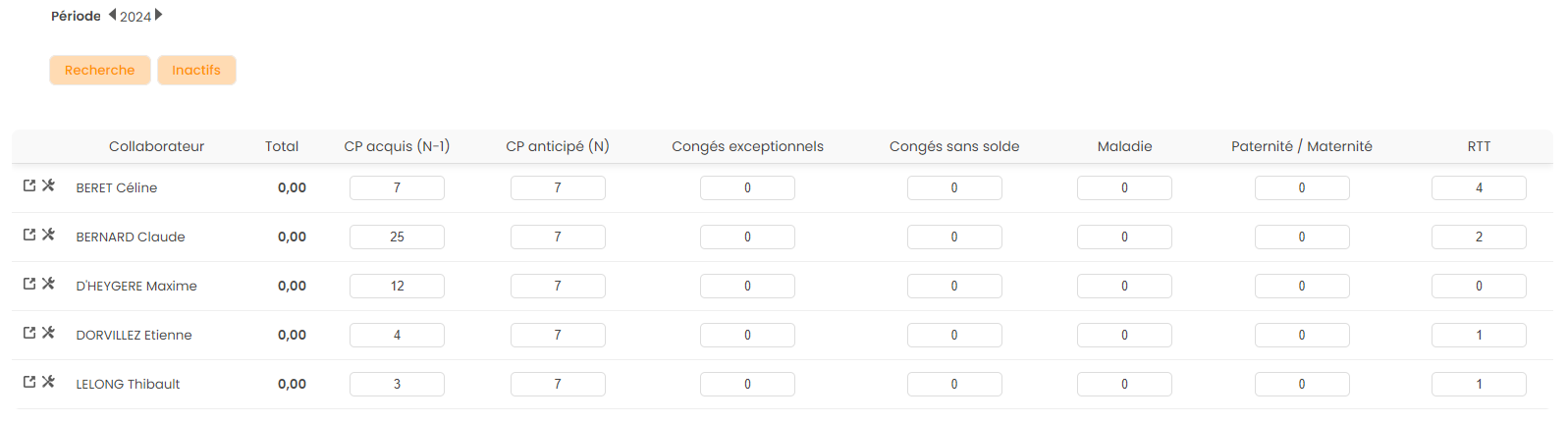Open BERET Céline's details via external-link icon
Screen dimensions: 1568x422
pos(29,185)
